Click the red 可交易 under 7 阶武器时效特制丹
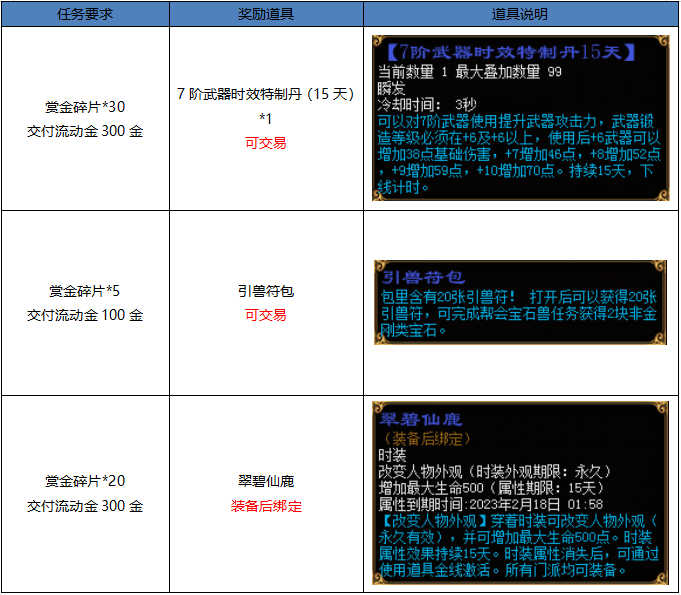 [x=266, y=143]
